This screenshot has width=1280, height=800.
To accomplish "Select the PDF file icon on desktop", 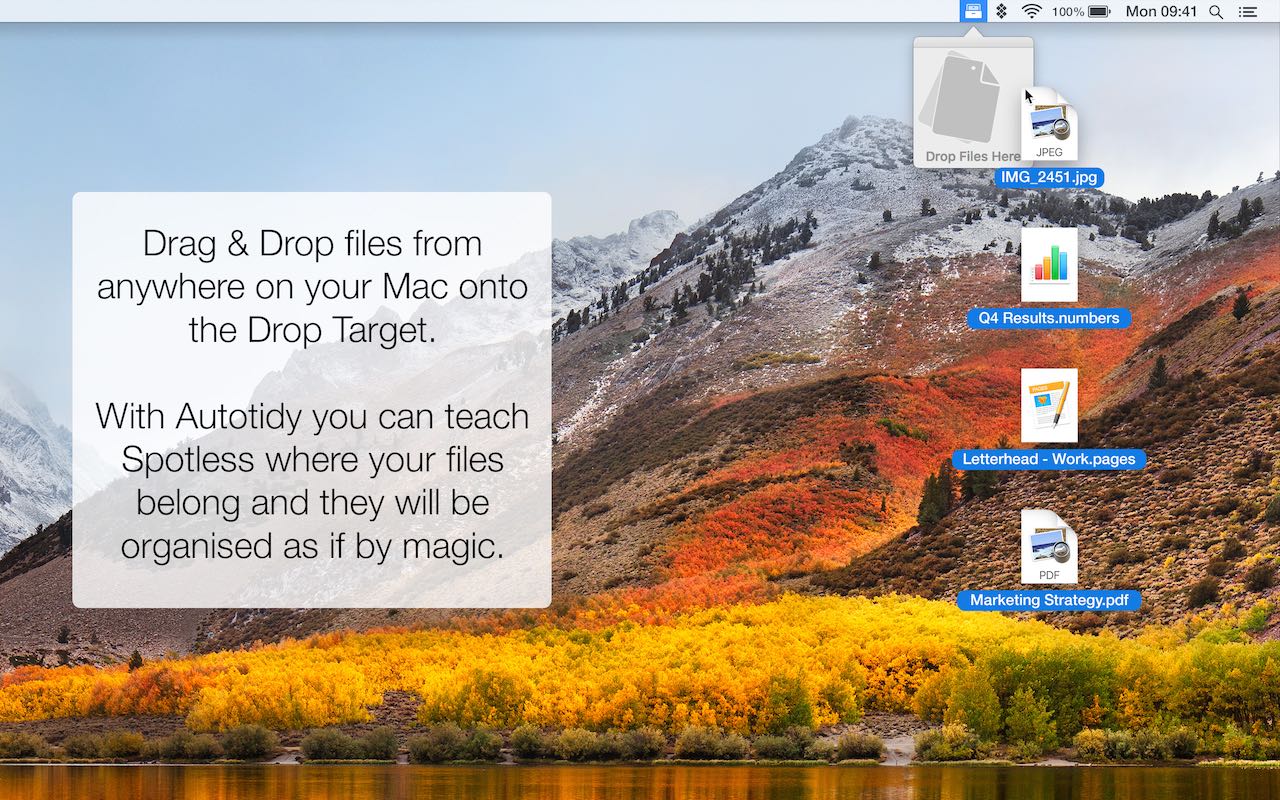I will tap(1049, 546).
